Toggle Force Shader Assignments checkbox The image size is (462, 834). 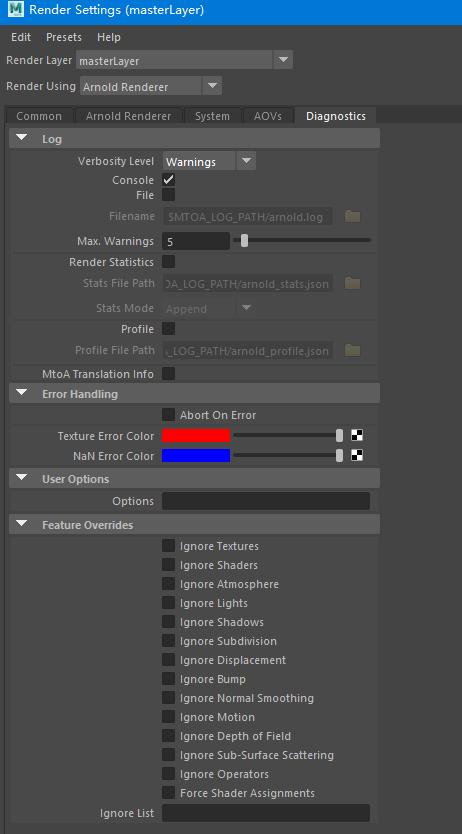(169, 793)
